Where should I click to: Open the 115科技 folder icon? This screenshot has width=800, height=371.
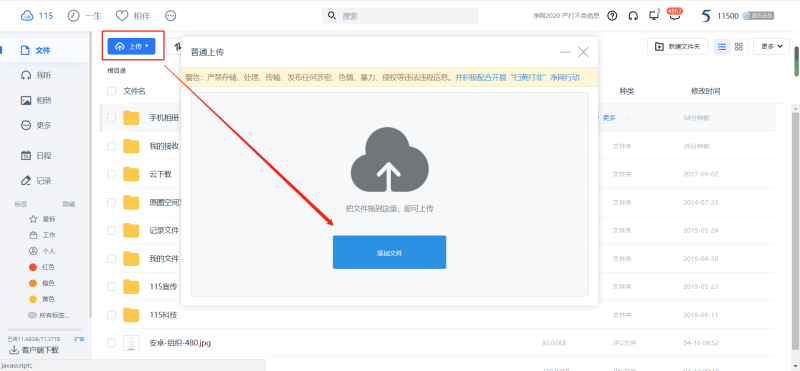pyautogui.click(x=131, y=315)
